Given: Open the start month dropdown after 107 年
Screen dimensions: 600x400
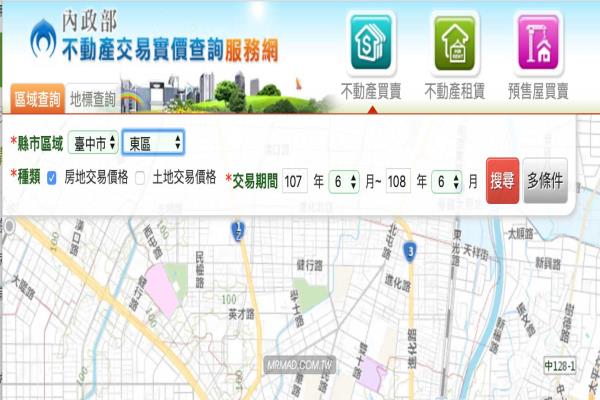Looking at the screenshot, I should coord(344,181).
